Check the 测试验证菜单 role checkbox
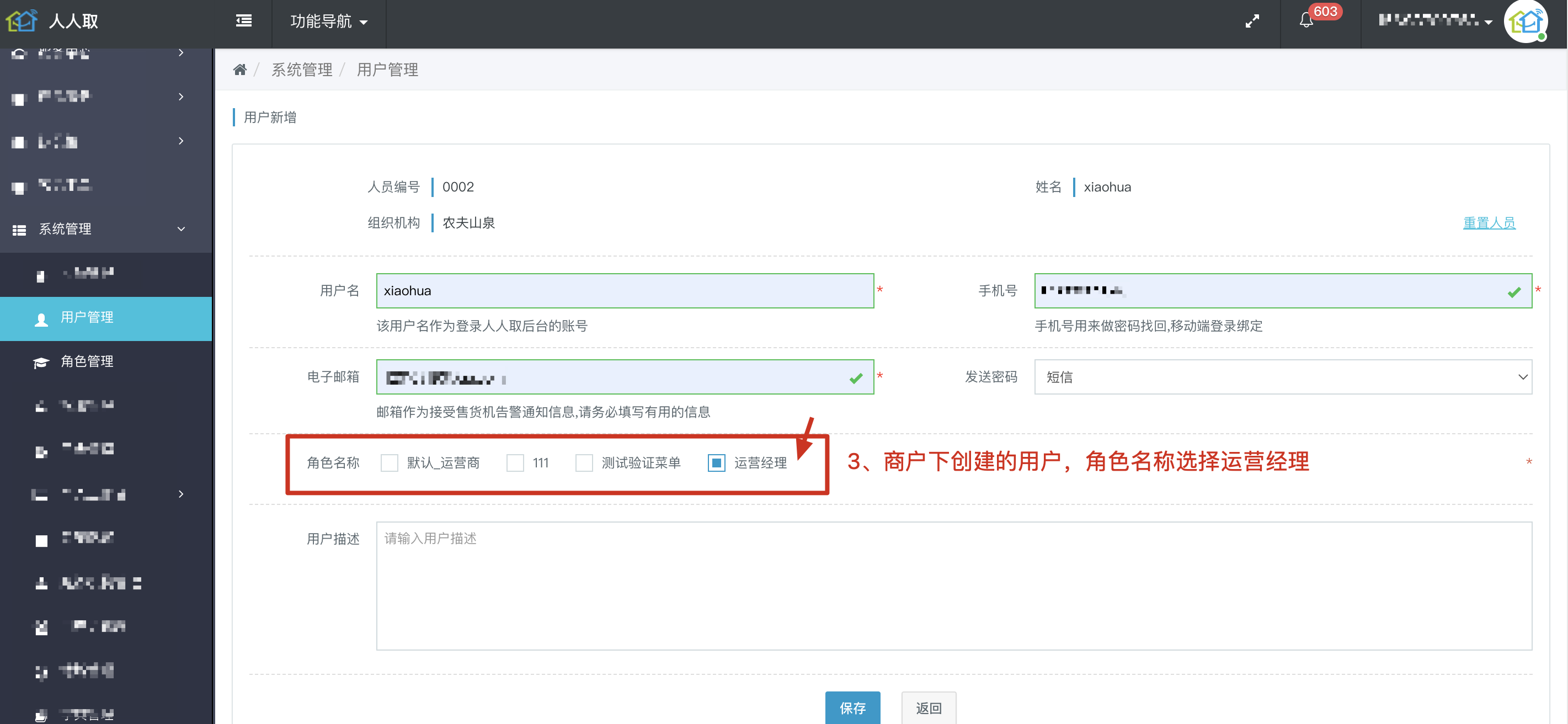 (584, 463)
